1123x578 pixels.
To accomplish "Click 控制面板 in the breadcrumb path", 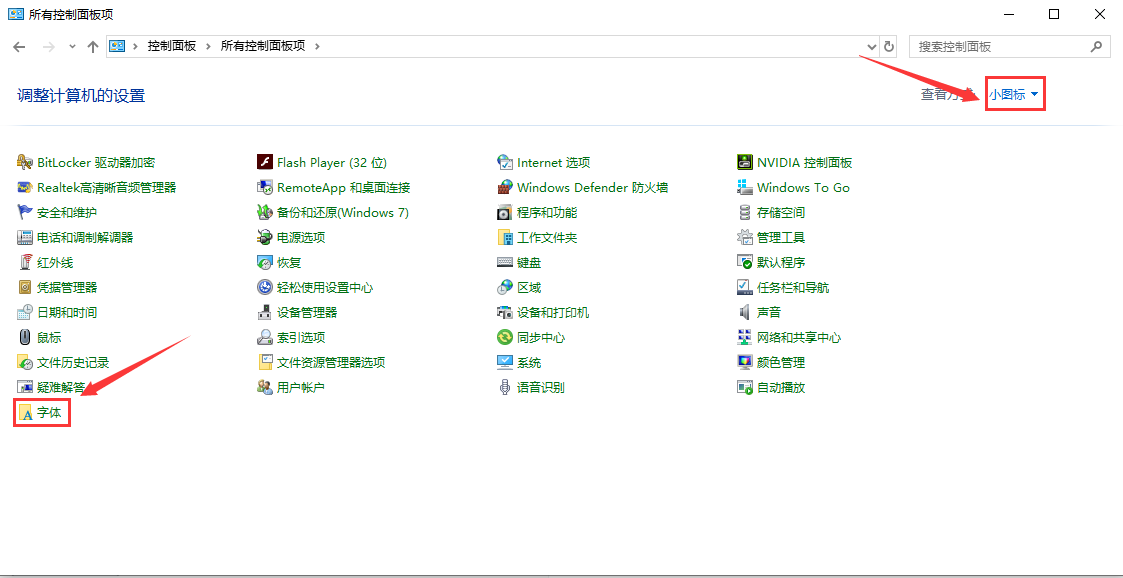I will click(x=171, y=46).
